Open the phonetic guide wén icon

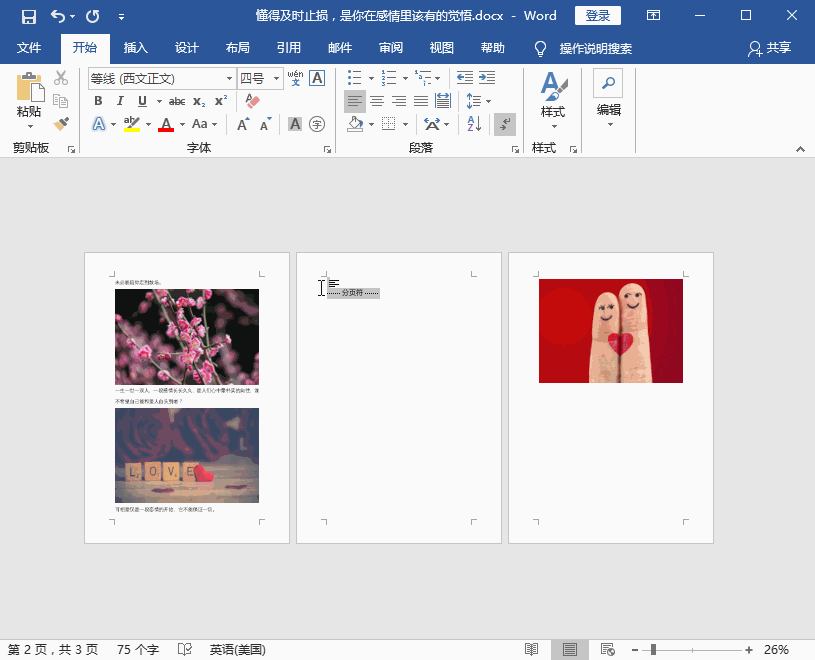(295, 78)
